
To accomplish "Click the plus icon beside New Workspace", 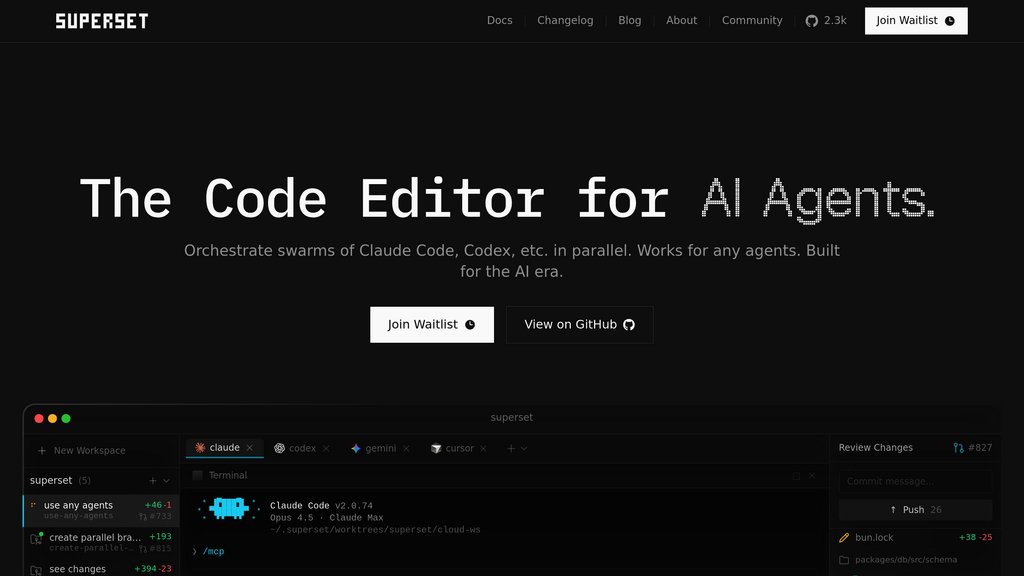I will (x=42, y=451).
